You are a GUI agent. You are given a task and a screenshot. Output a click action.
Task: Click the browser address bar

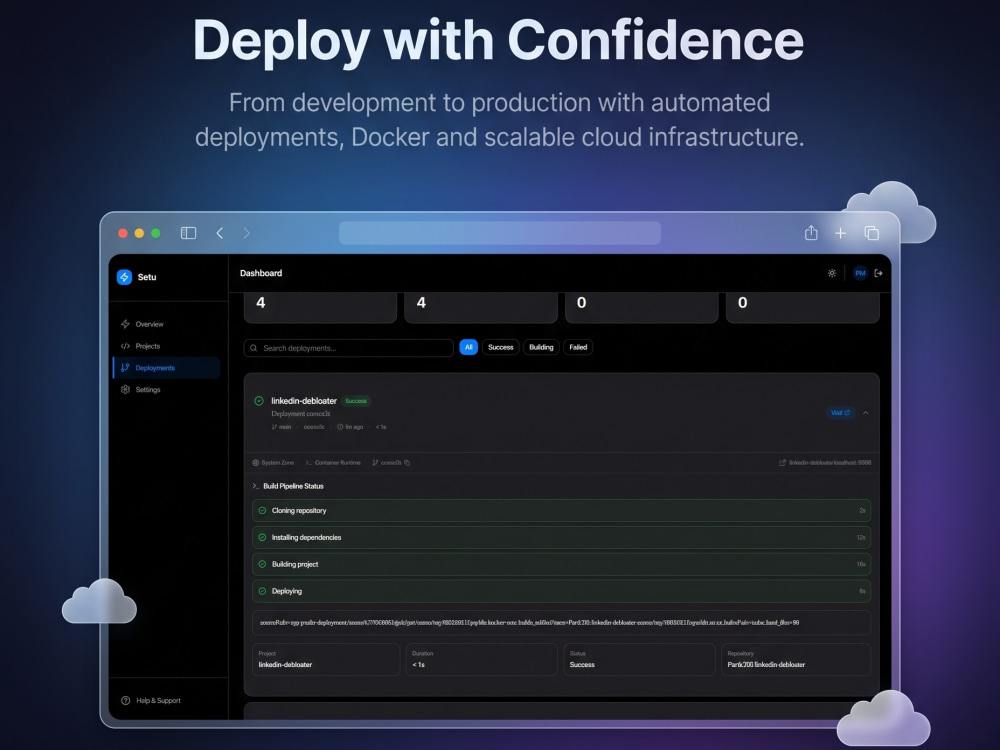pos(500,233)
